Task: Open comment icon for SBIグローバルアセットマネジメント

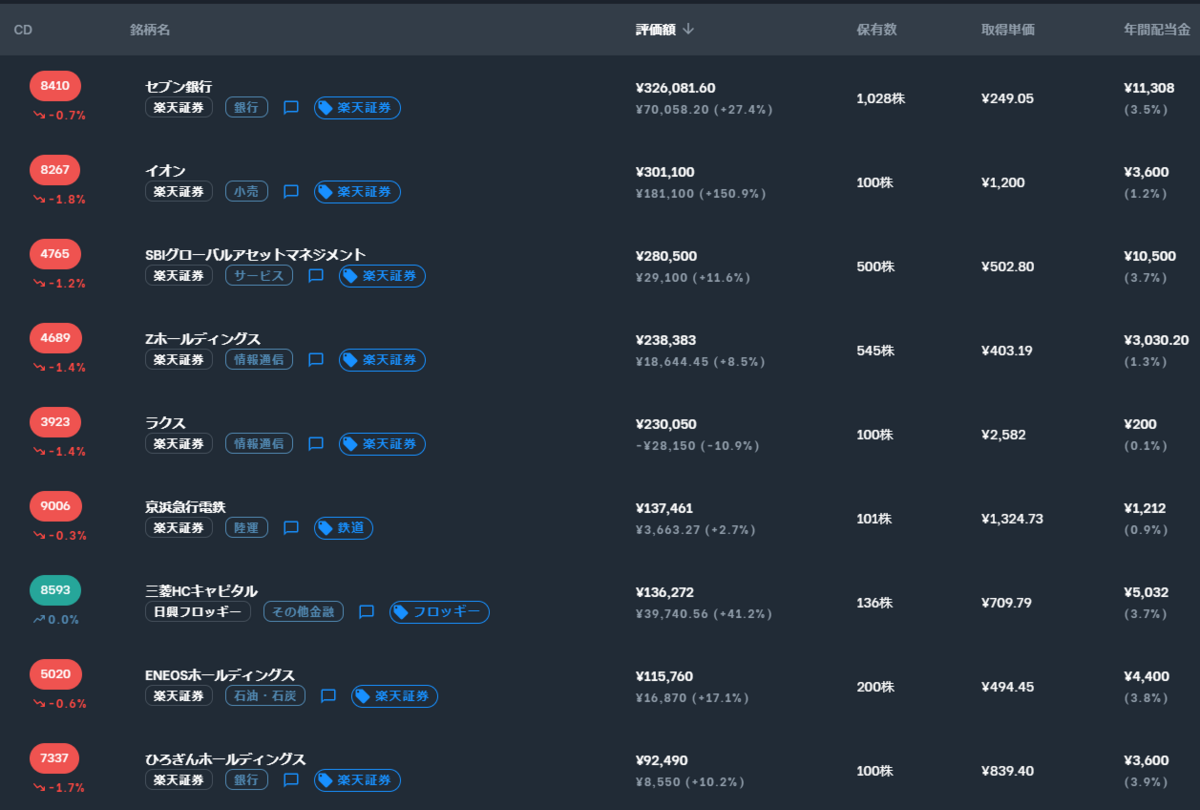Action: [316, 275]
